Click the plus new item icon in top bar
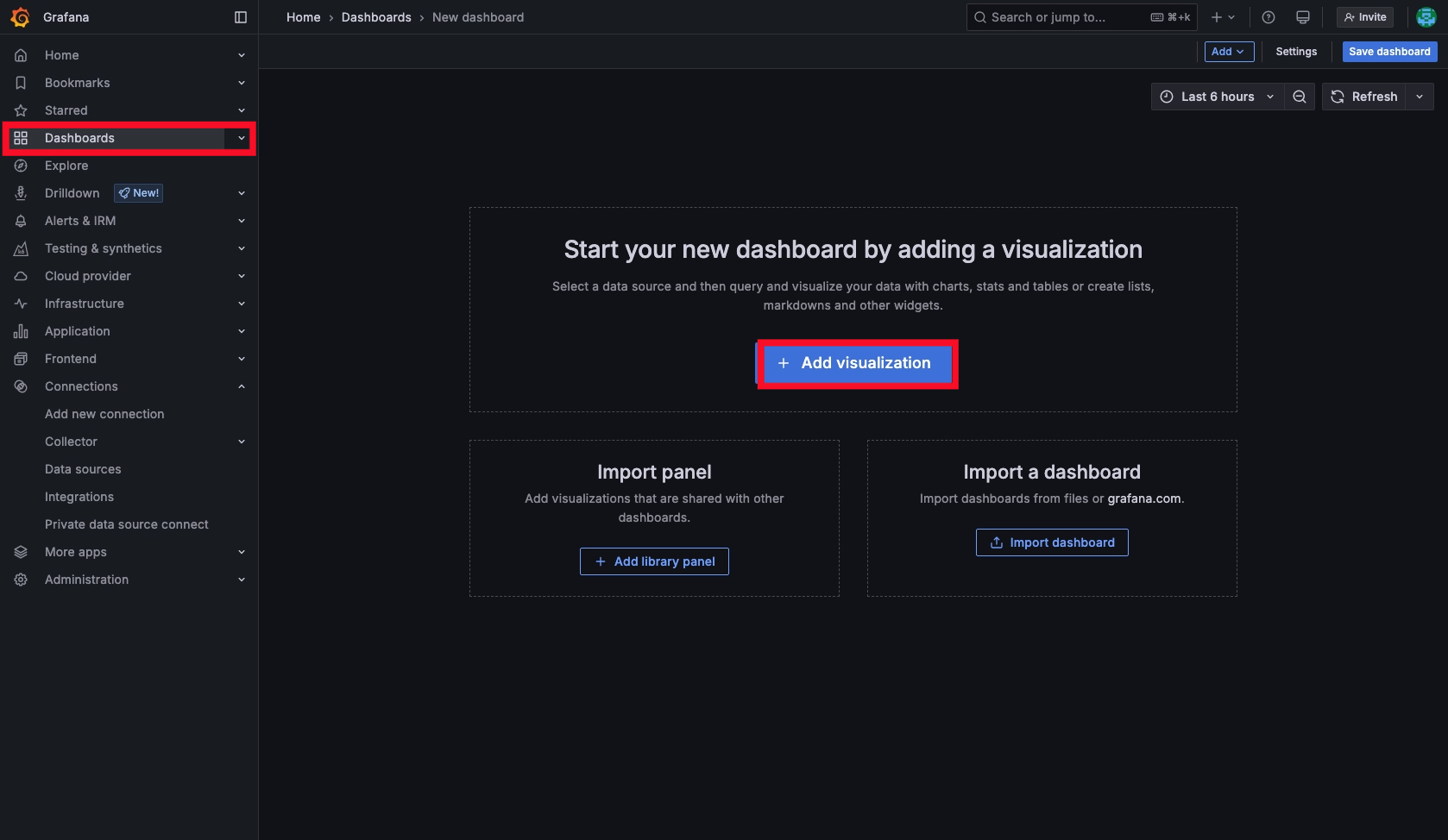1448x840 pixels. pos(1224,17)
